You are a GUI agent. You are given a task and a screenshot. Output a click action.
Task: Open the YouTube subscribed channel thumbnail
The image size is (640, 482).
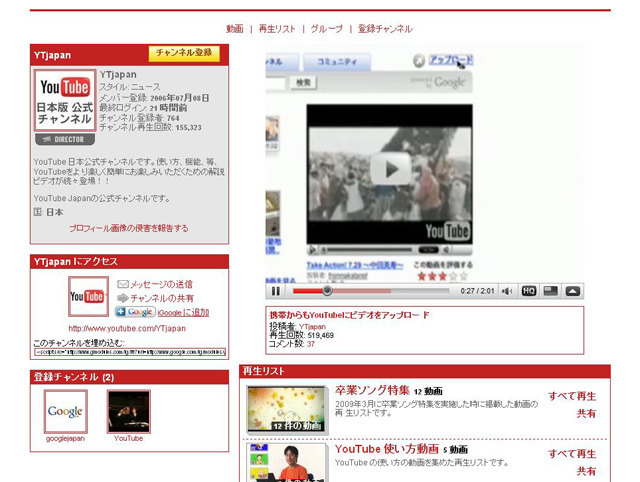(x=129, y=411)
